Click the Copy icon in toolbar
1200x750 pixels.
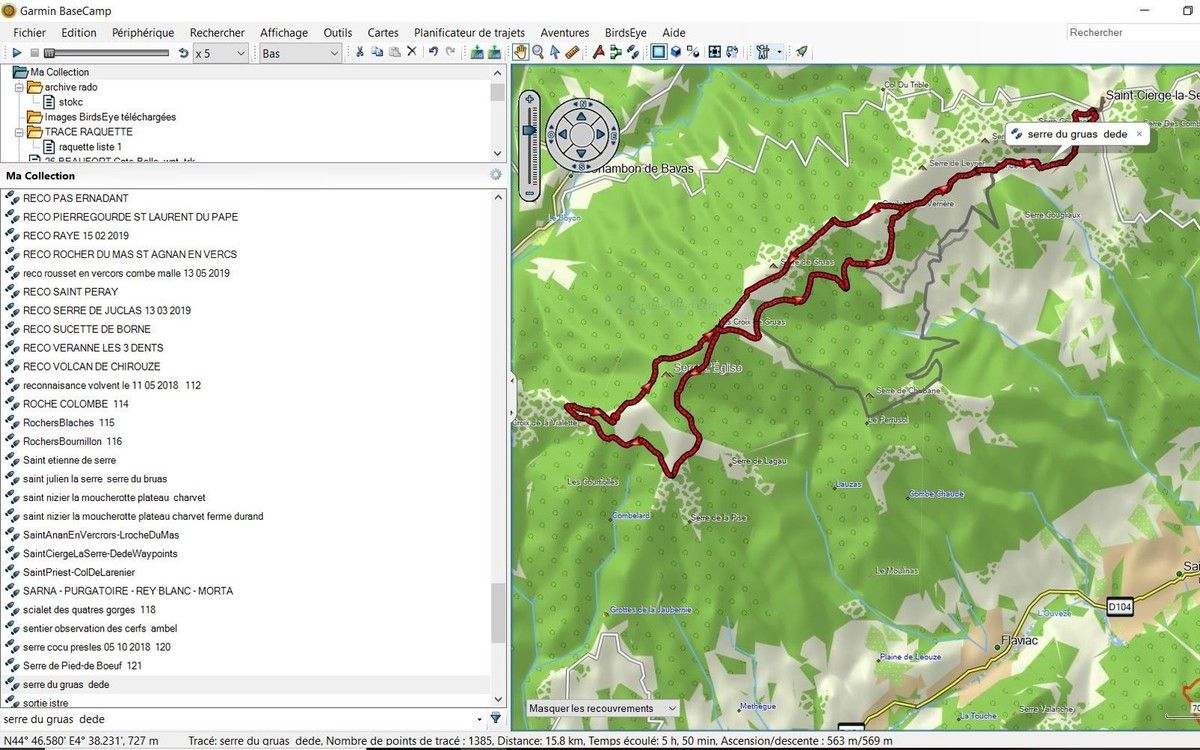click(x=377, y=52)
